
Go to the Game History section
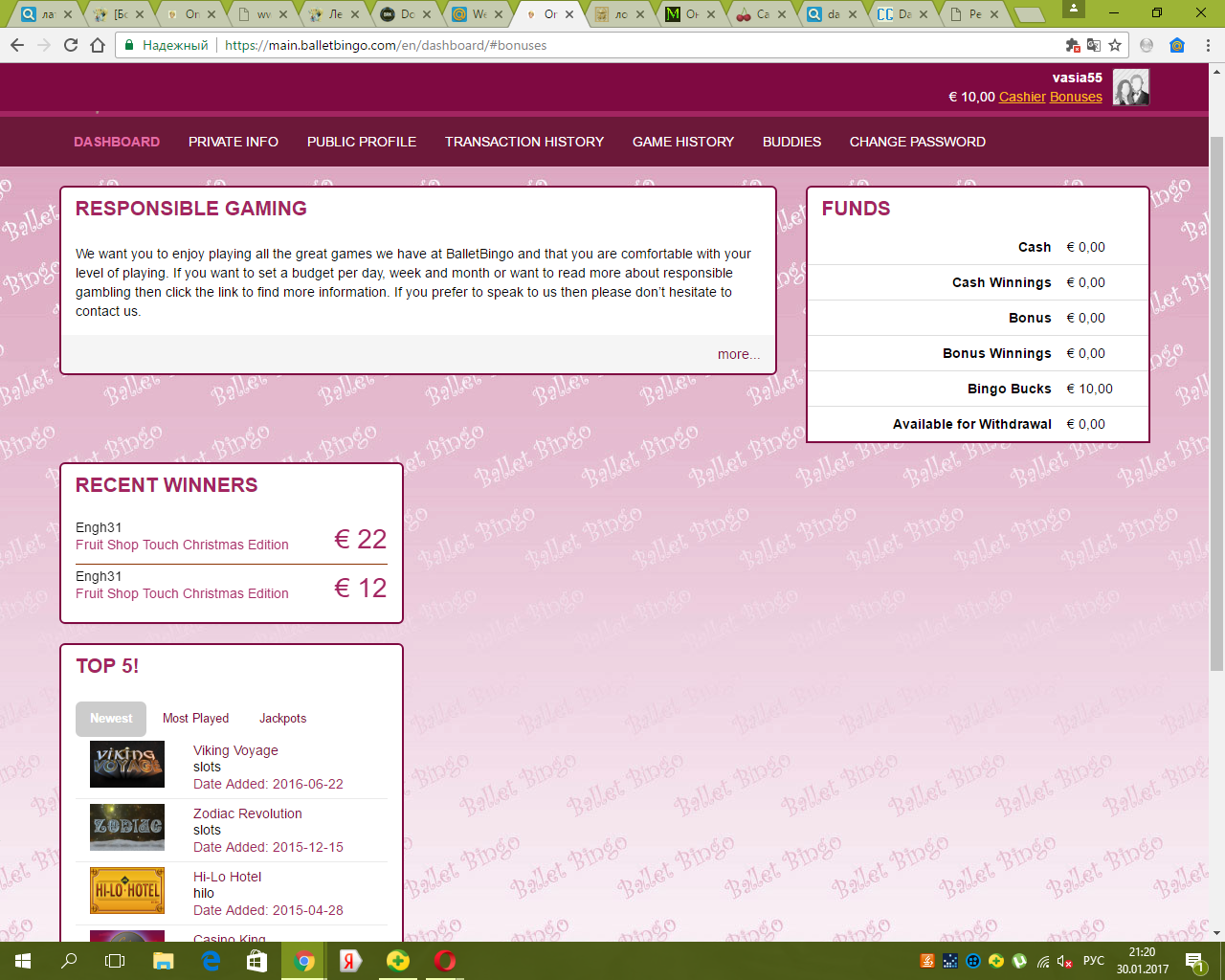pos(682,142)
